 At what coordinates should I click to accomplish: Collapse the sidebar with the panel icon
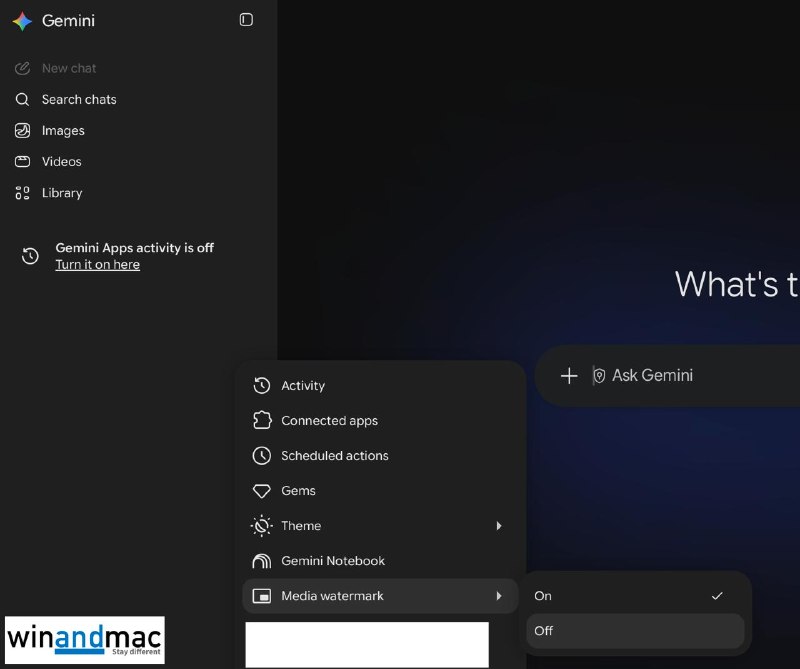tap(246, 19)
